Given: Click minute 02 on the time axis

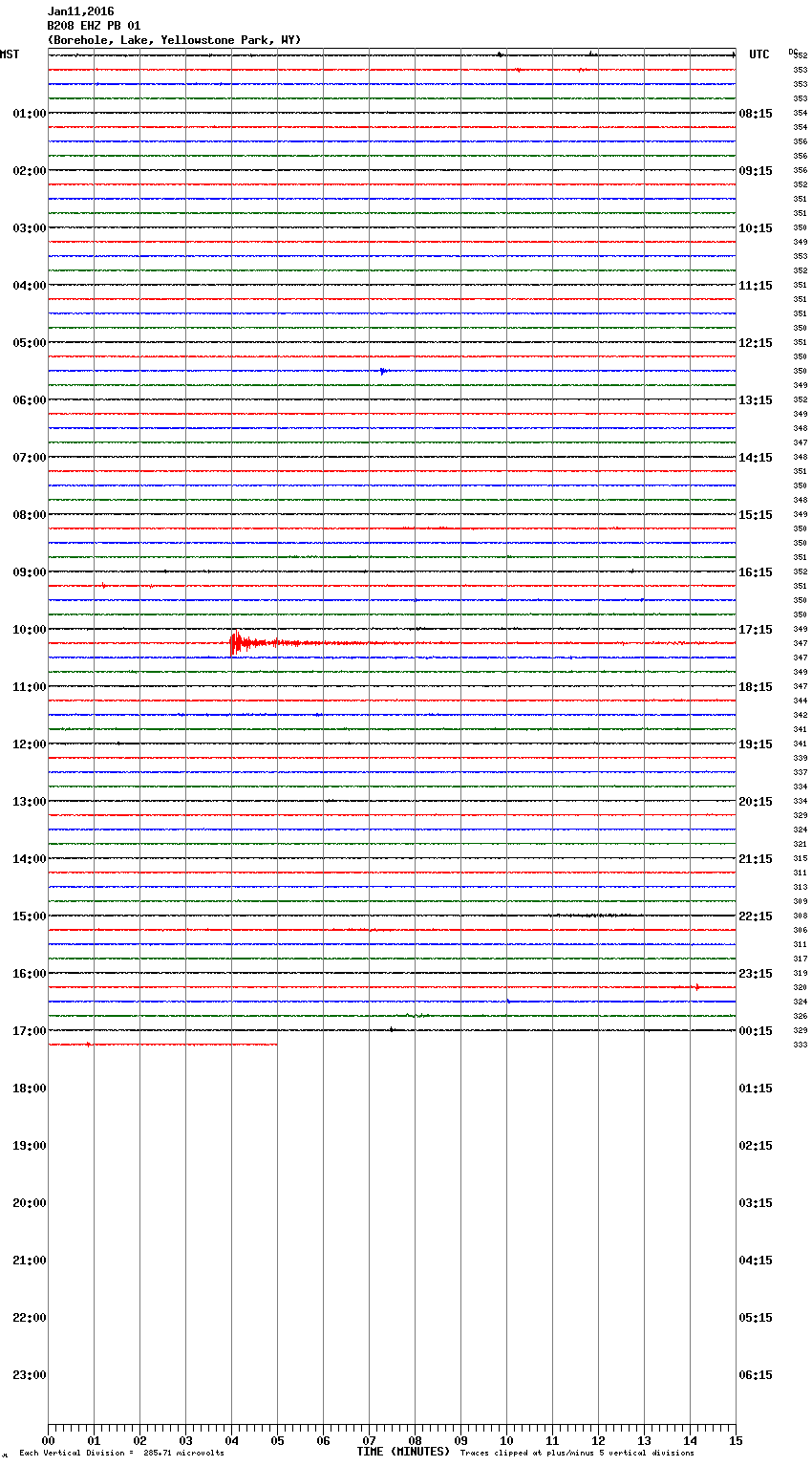Looking at the screenshot, I should [139, 1441].
